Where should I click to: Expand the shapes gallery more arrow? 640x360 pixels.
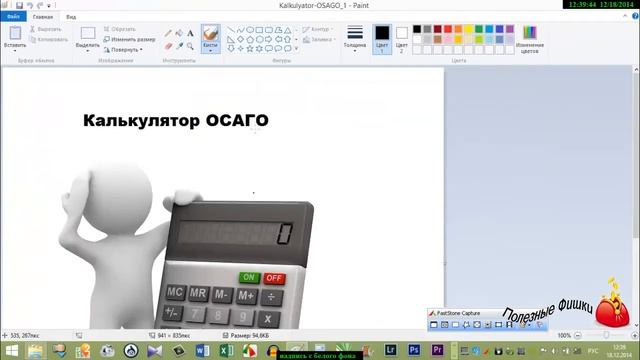coord(296,49)
